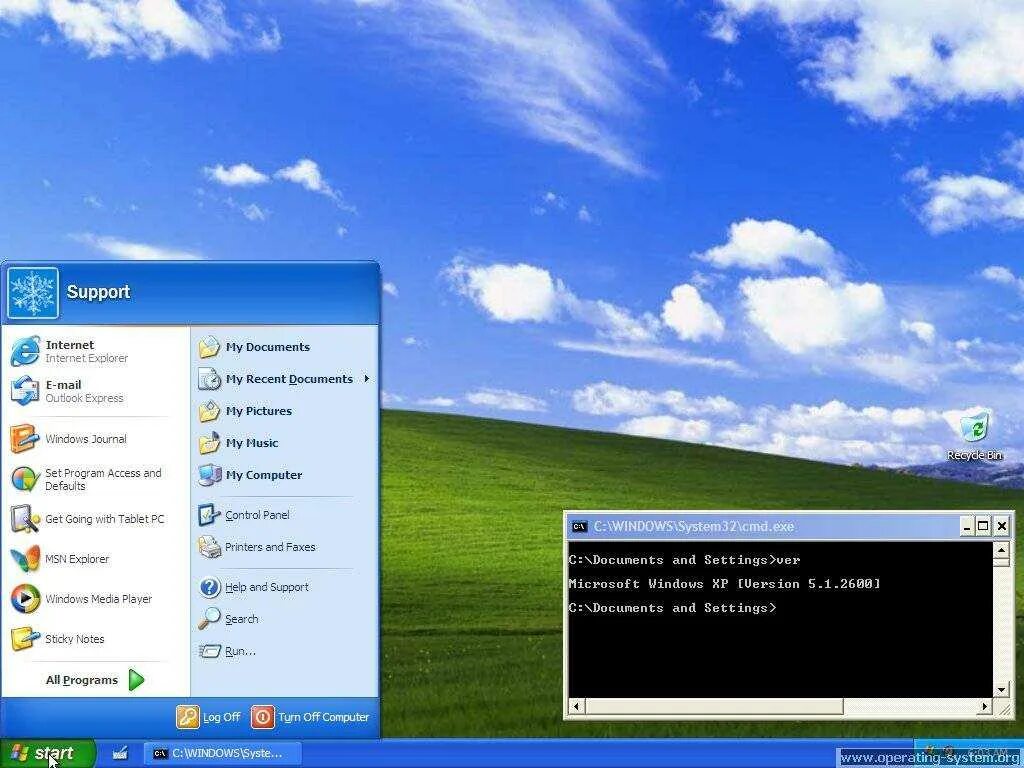Image resolution: width=1024 pixels, height=768 pixels.
Task: Expand All Programs list
Action: tap(95, 680)
